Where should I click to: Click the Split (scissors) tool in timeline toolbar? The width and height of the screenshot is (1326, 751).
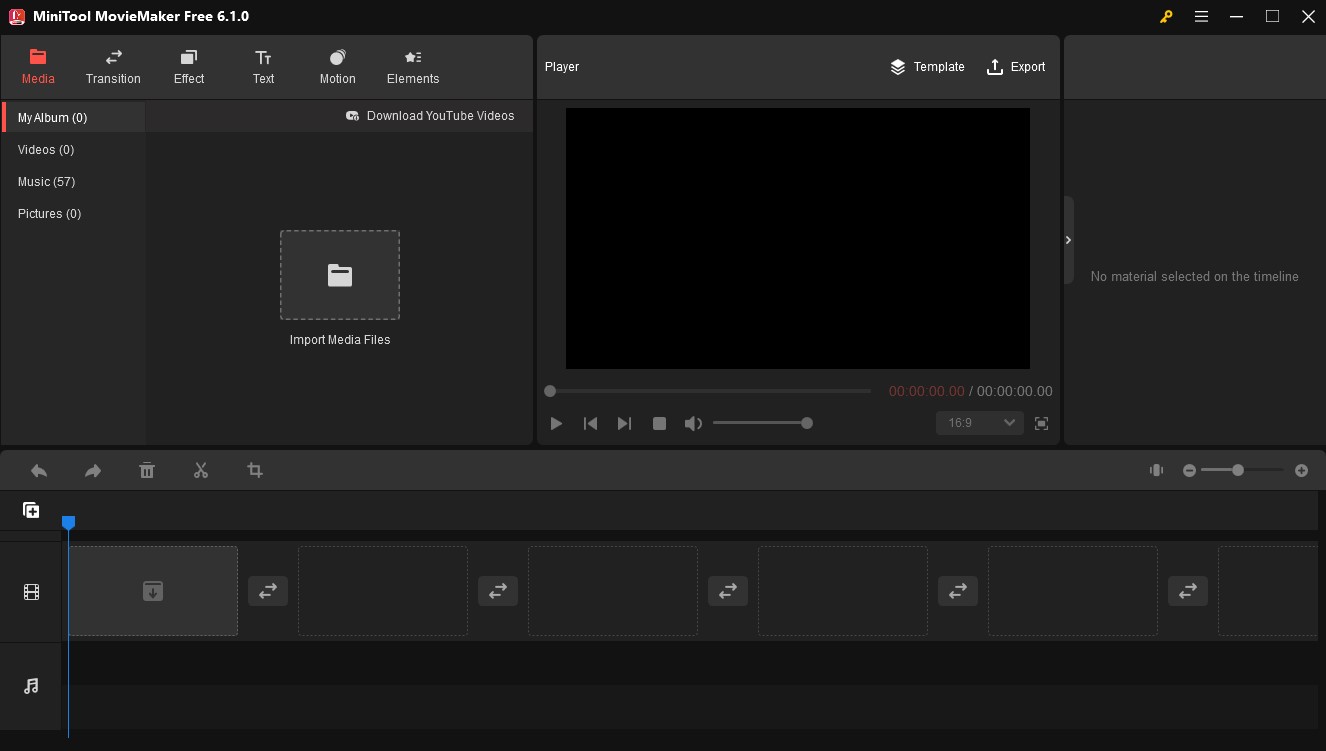(x=200, y=470)
